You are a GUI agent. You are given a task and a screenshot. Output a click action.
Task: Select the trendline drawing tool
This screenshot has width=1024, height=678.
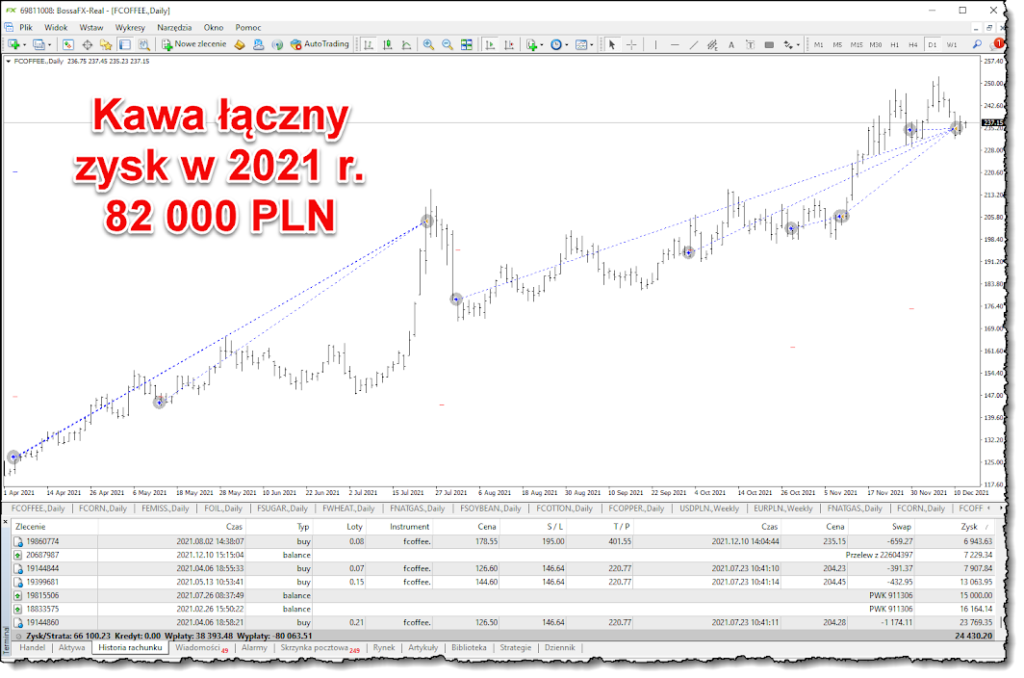pos(694,44)
